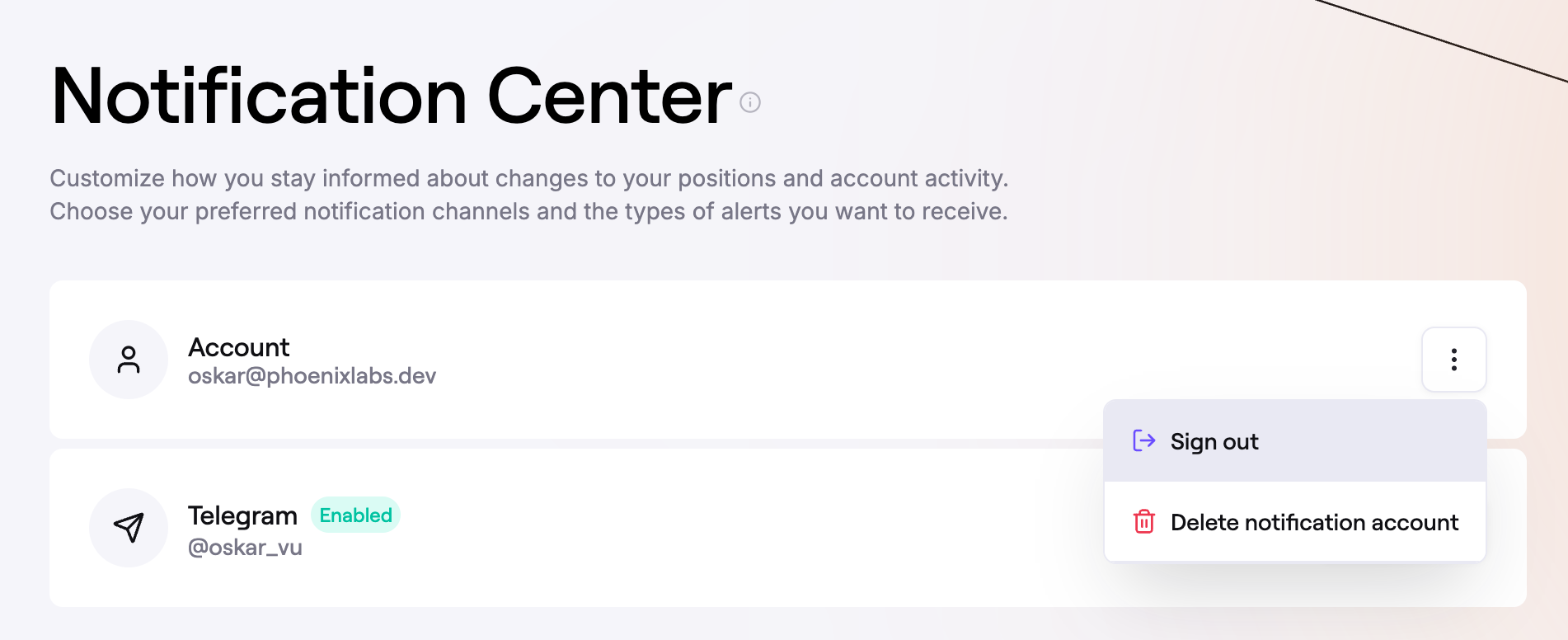The height and width of the screenshot is (640, 1568).
Task: Click the Account person avatar icon
Action: coord(129,360)
